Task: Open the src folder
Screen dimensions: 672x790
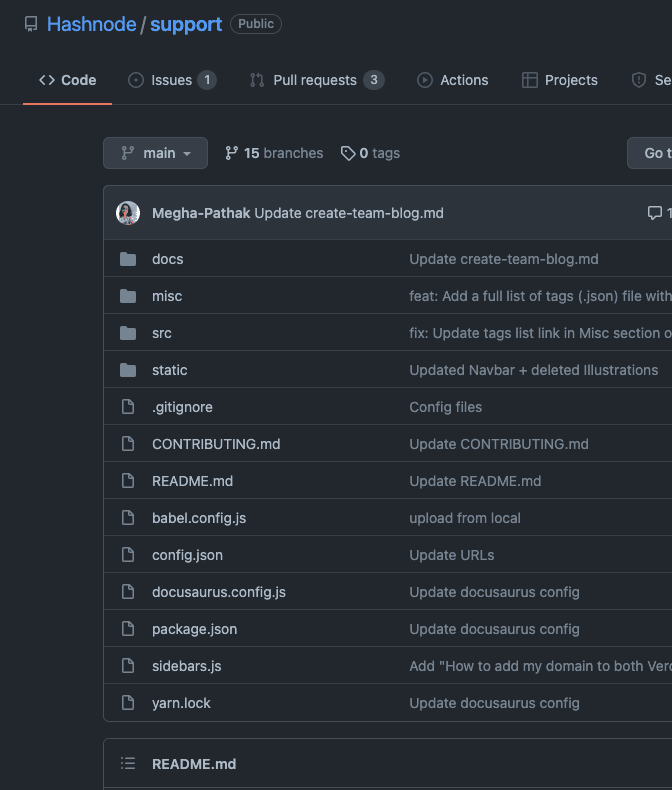Action: (162, 333)
